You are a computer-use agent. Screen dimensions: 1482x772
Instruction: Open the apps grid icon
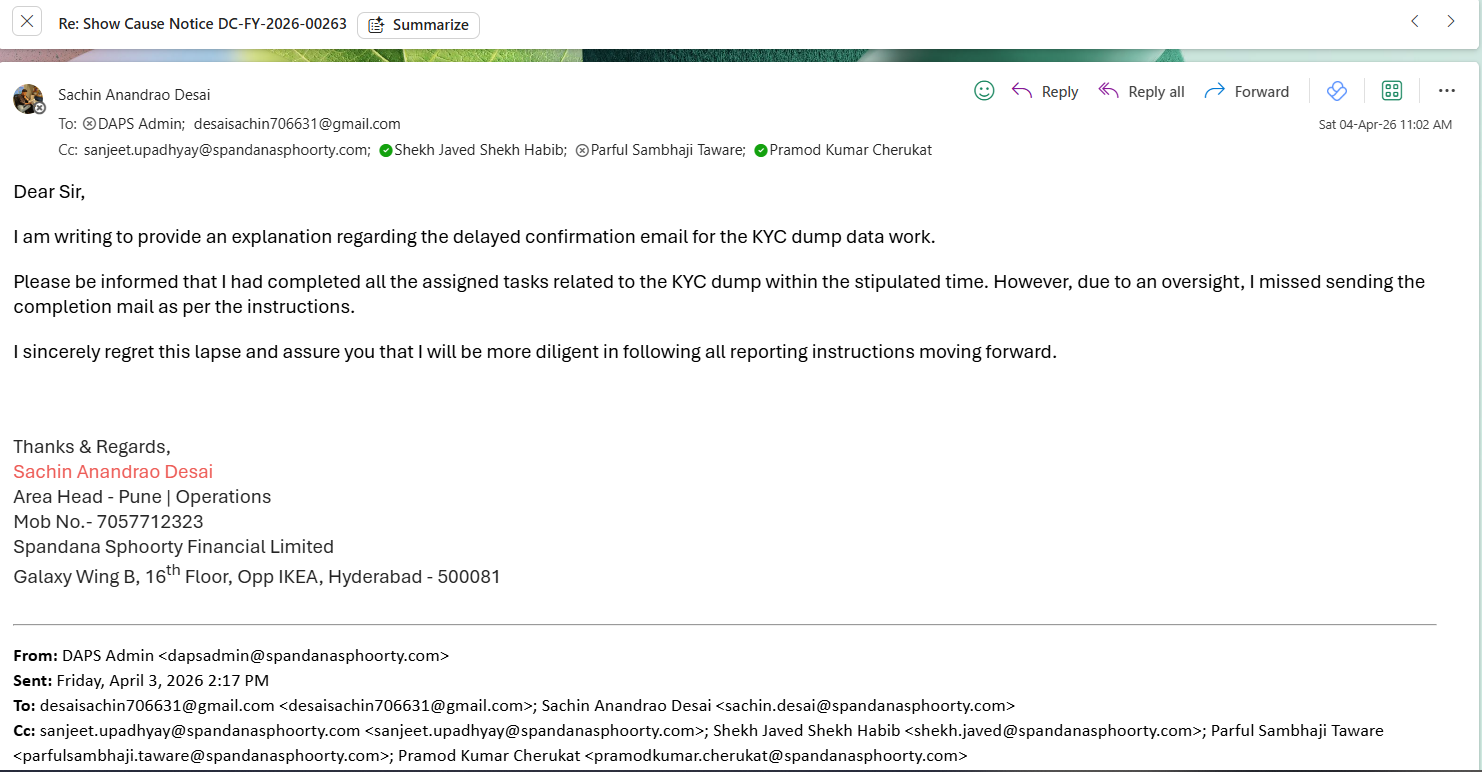1391,91
